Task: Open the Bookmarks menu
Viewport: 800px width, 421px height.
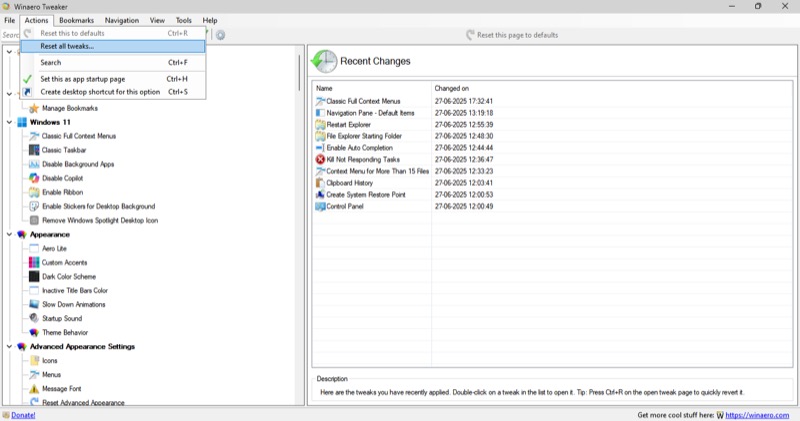Action: coord(77,20)
